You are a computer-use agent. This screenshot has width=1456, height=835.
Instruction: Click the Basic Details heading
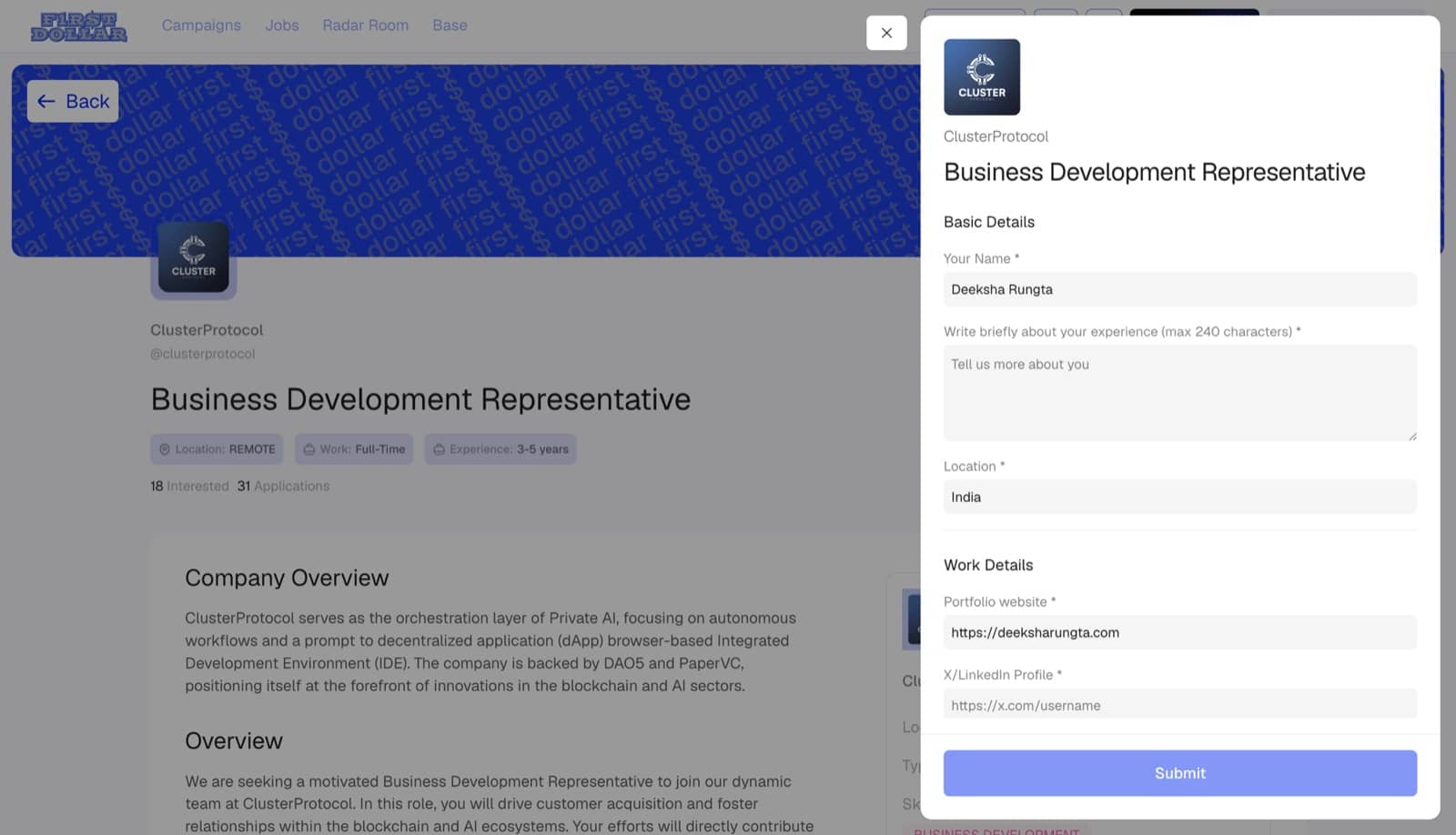point(989,222)
